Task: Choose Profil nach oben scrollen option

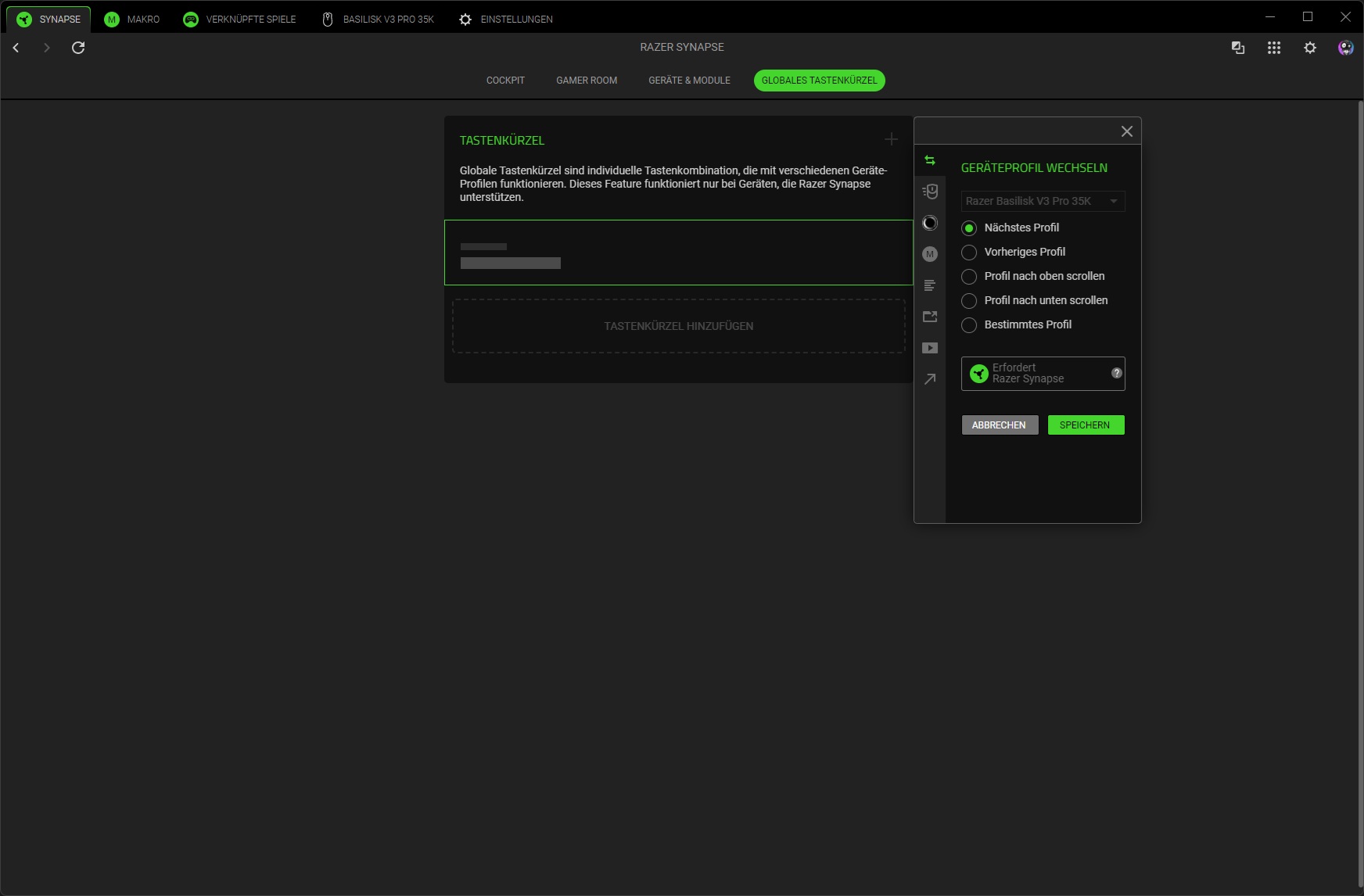Action: click(x=969, y=276)
